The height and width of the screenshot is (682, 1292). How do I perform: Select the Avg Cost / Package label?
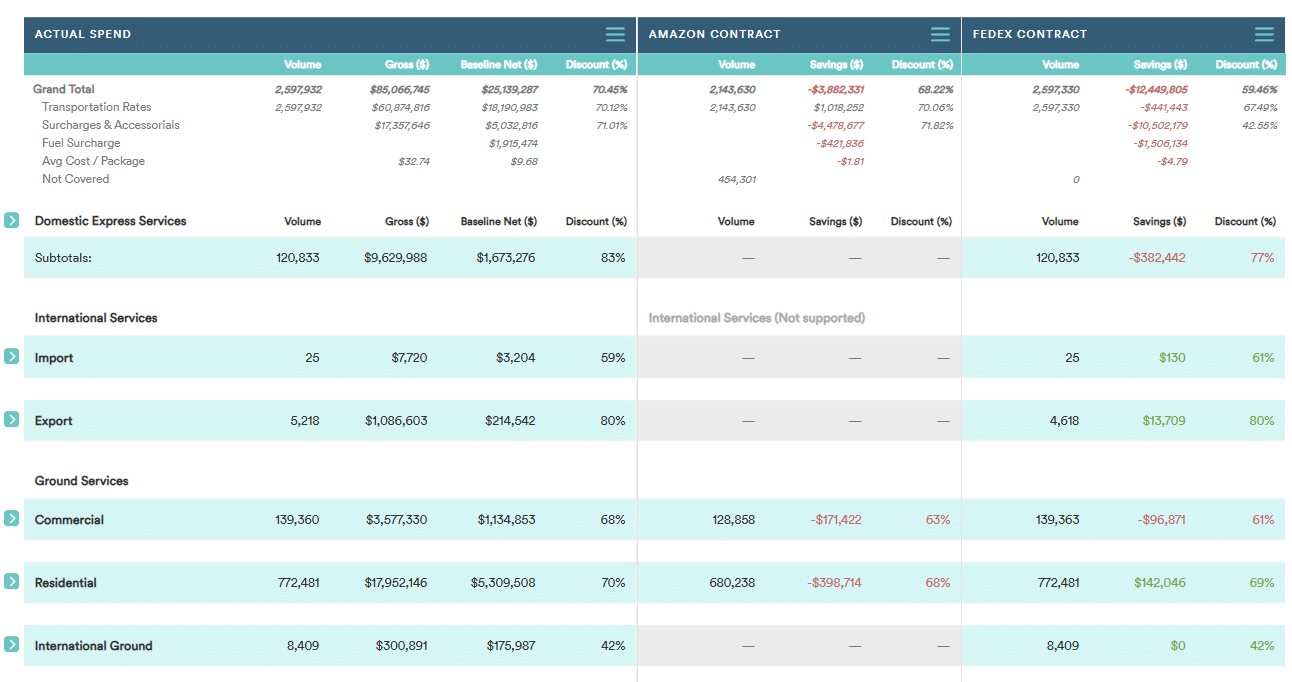pos(93,161)
